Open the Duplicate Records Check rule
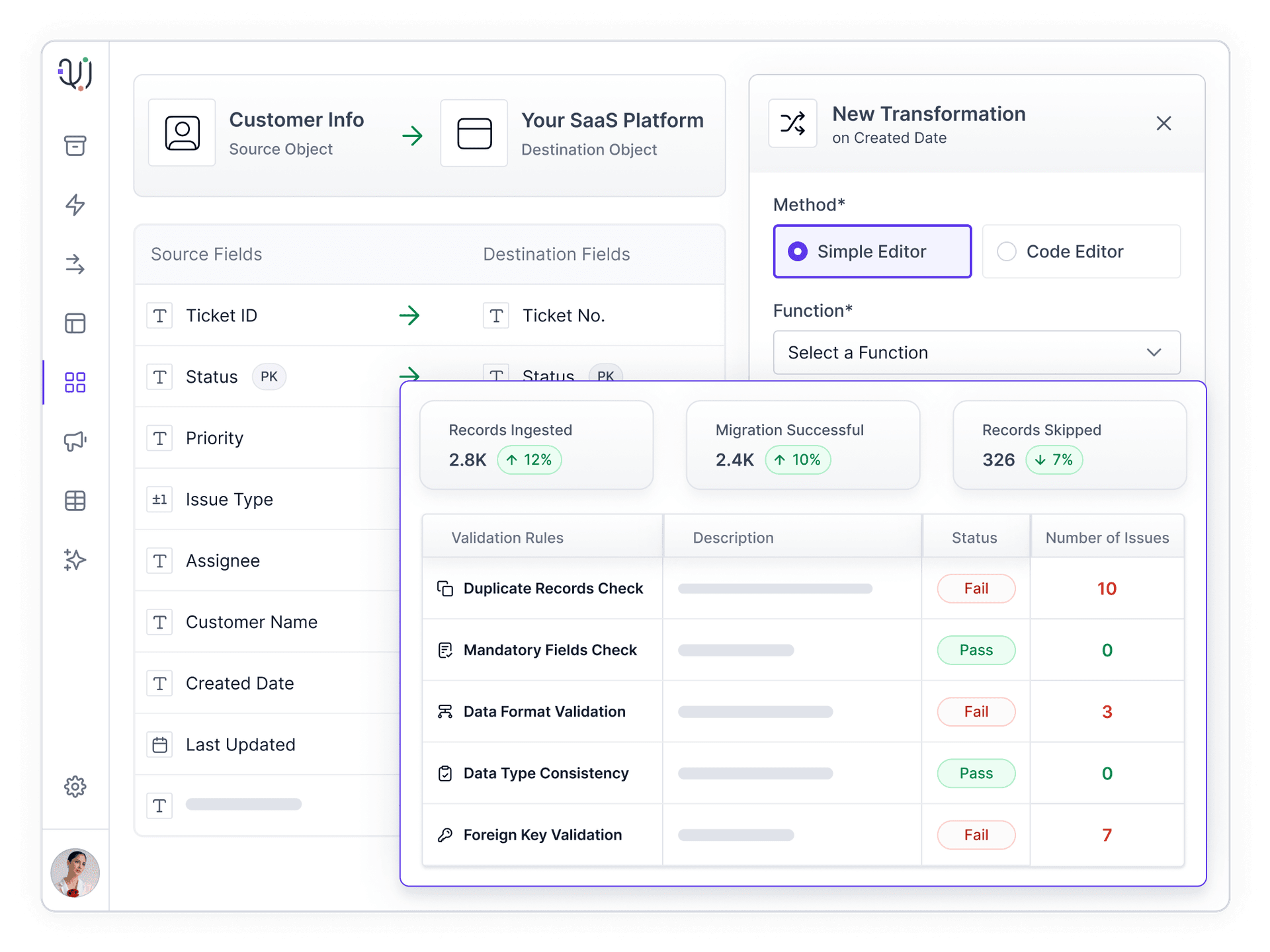This screenshot has width=1270, height=952. pyautogui.click(x=553, y=588)
